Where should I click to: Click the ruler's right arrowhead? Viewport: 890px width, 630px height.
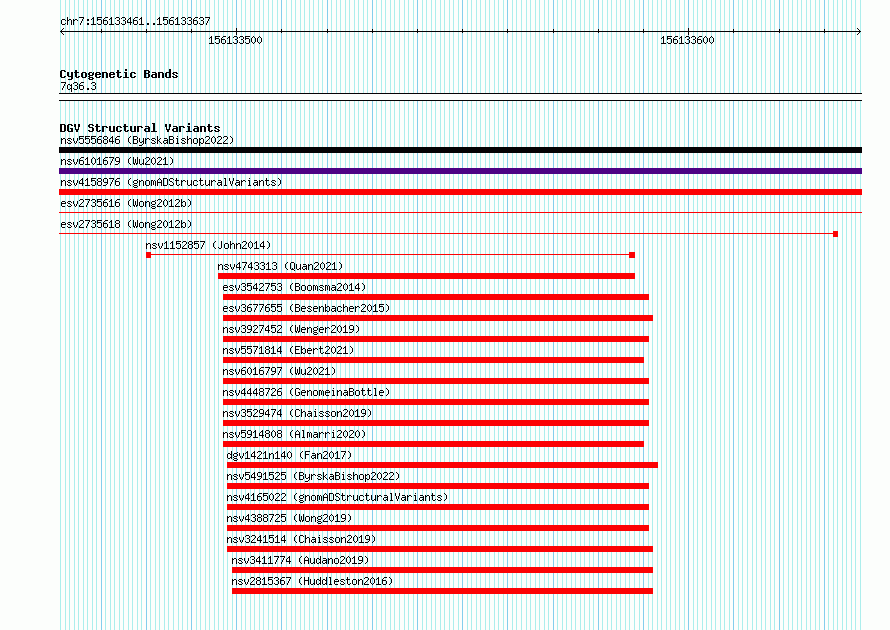pyautogui.click(x=859, y=32)
